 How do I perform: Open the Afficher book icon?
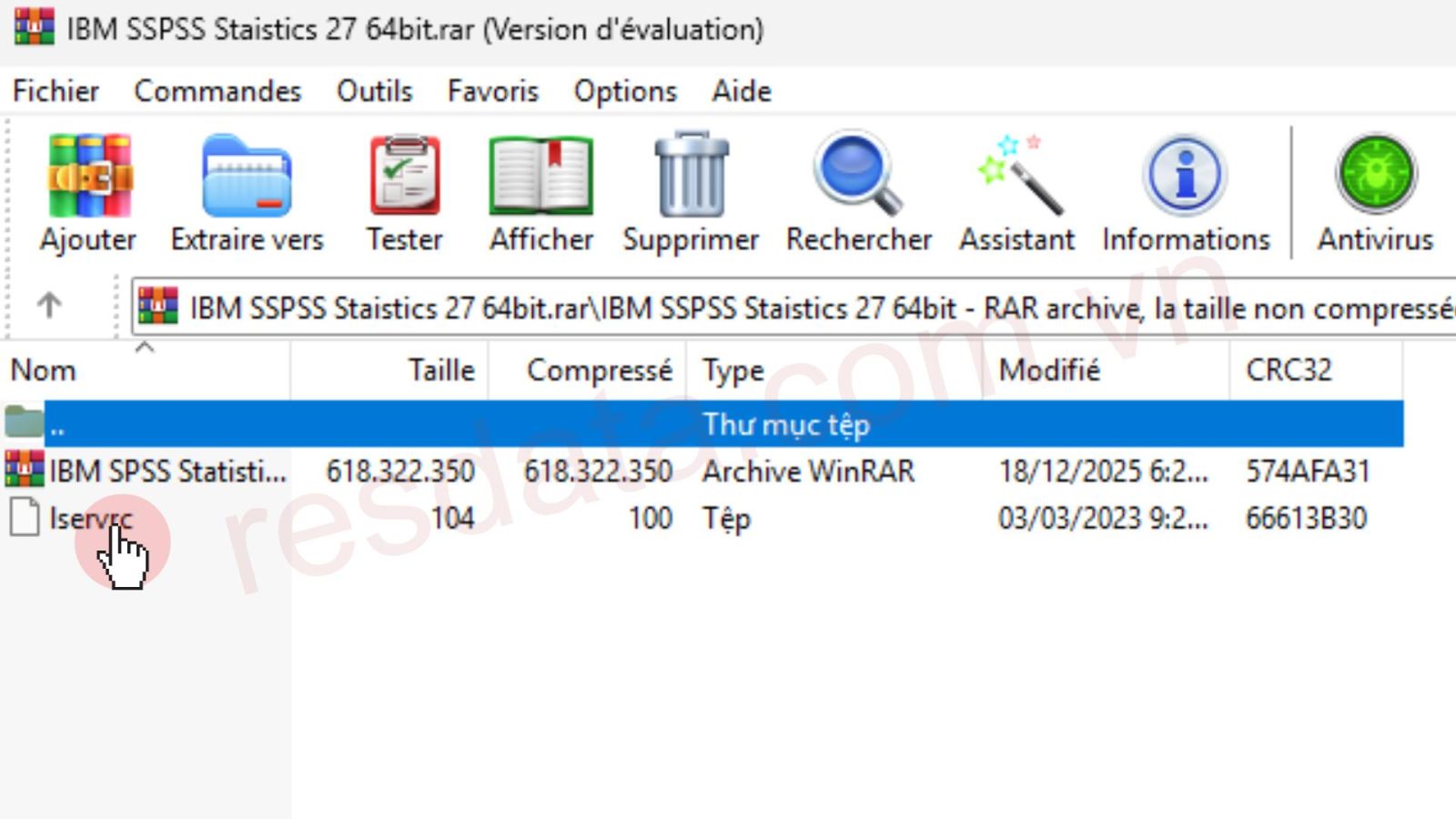(541, 177)
